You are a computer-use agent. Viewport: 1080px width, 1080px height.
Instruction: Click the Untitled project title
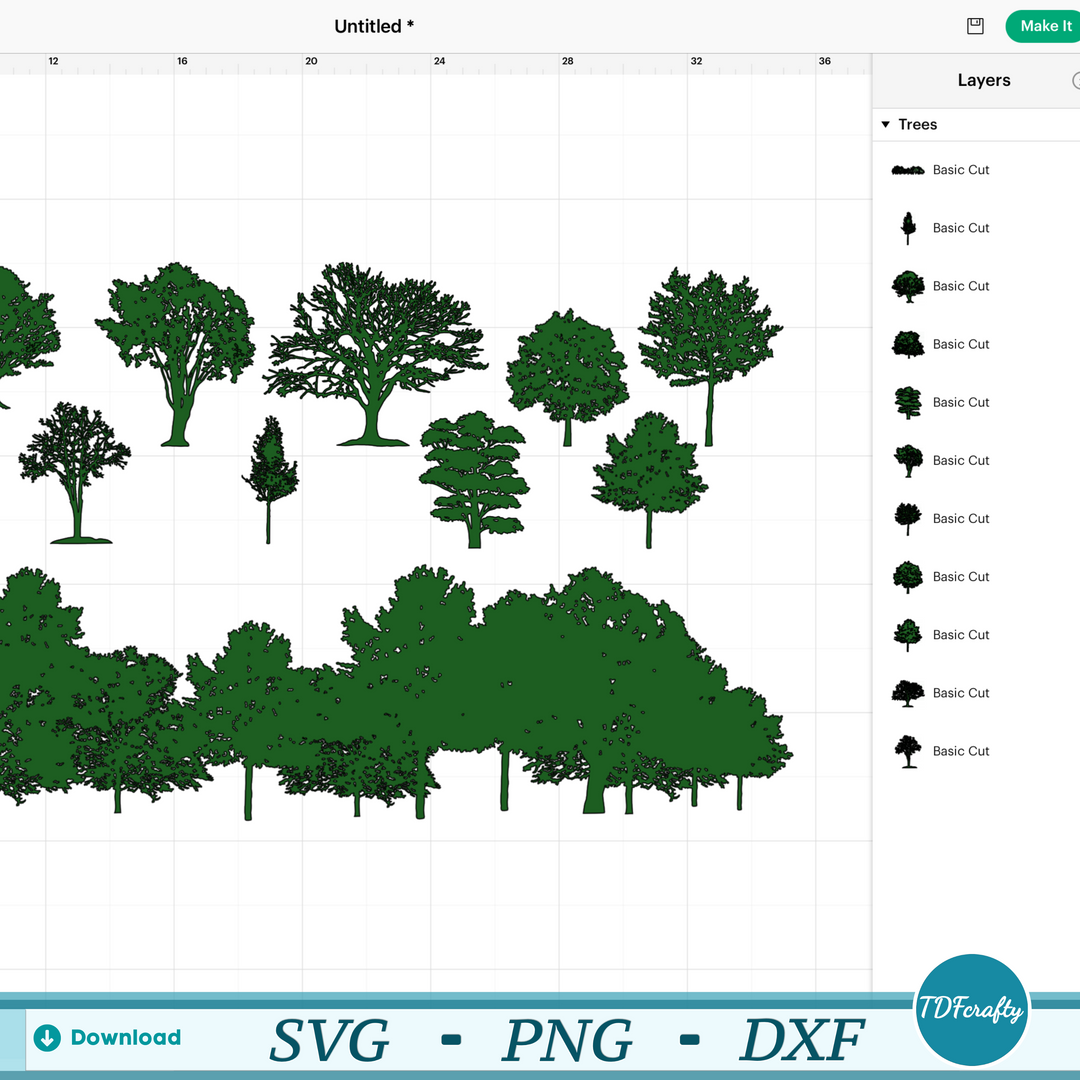(x=374, y=26)
